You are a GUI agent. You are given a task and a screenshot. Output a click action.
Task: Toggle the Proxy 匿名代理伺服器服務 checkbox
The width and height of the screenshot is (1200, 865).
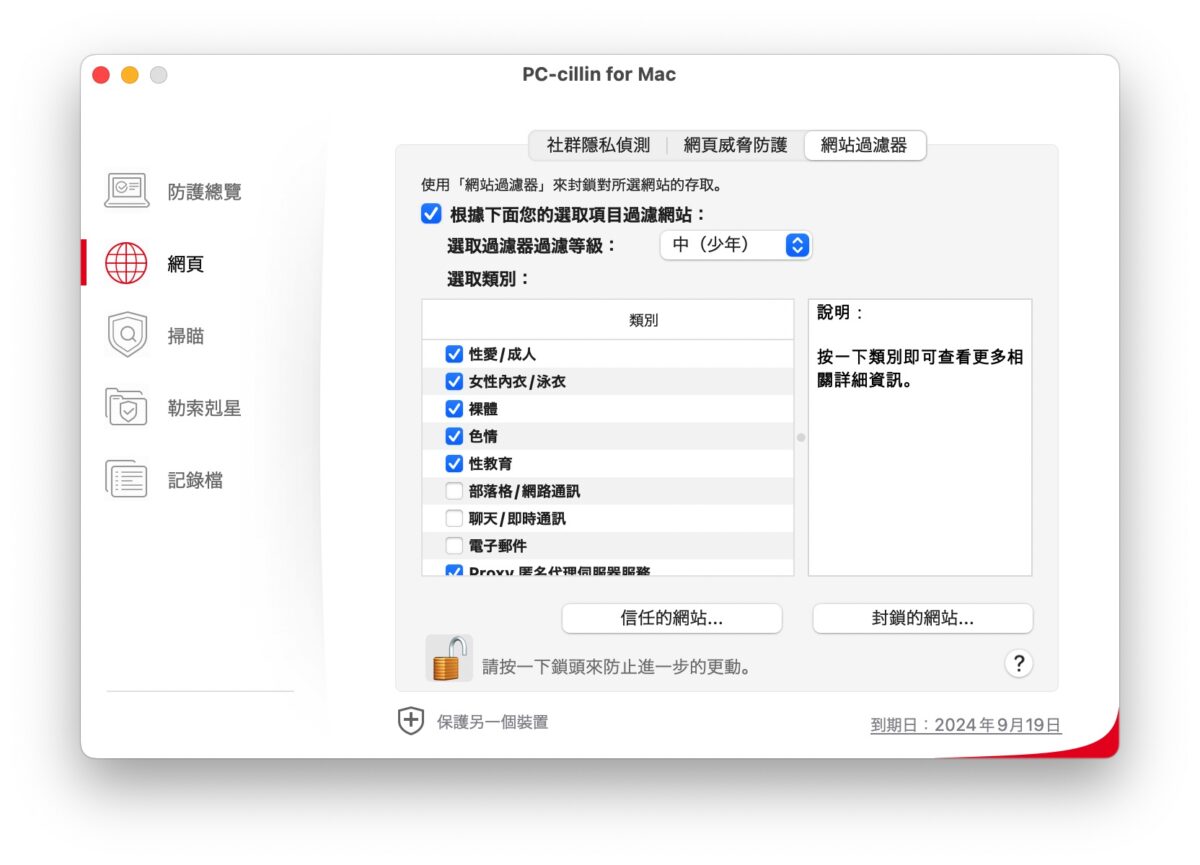pyautogui.click(x=454, y=571)
